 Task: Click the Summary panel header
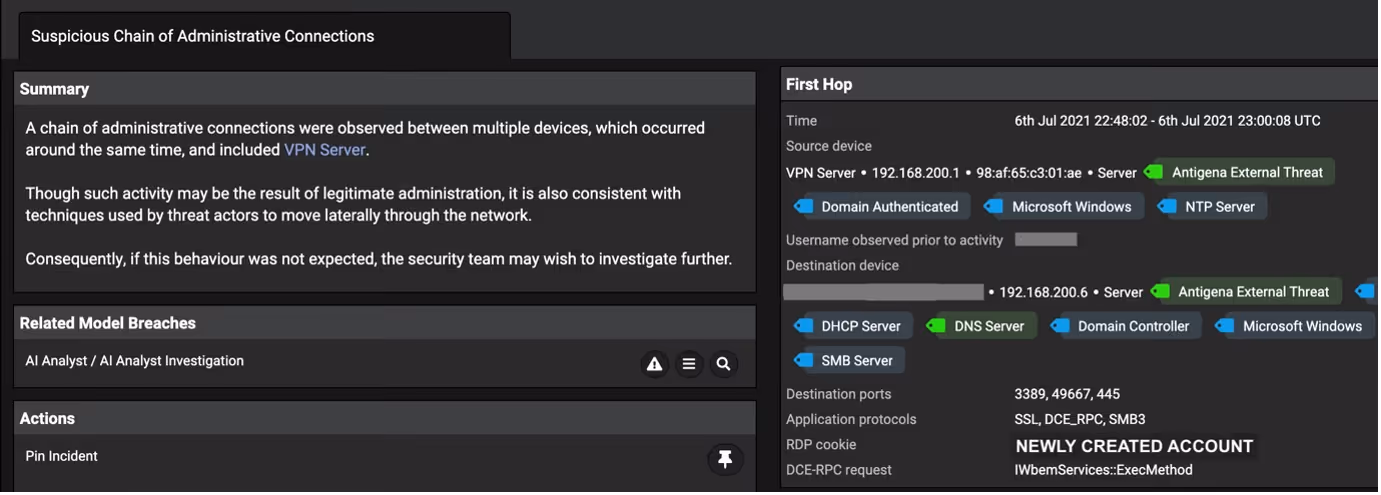click(385, 89)
